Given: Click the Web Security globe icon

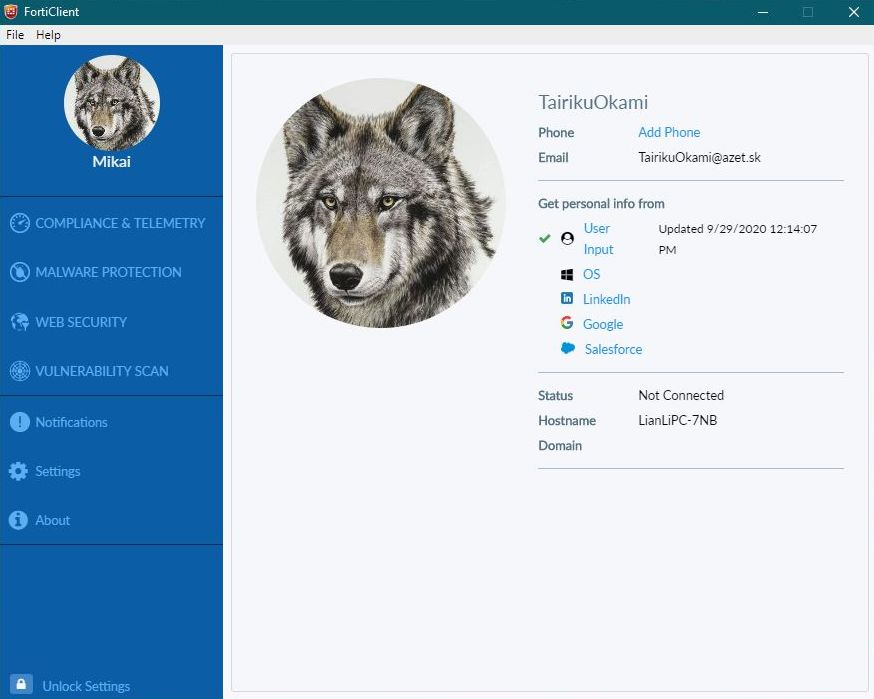Looking at the screenshot, I should coord(20,322).
